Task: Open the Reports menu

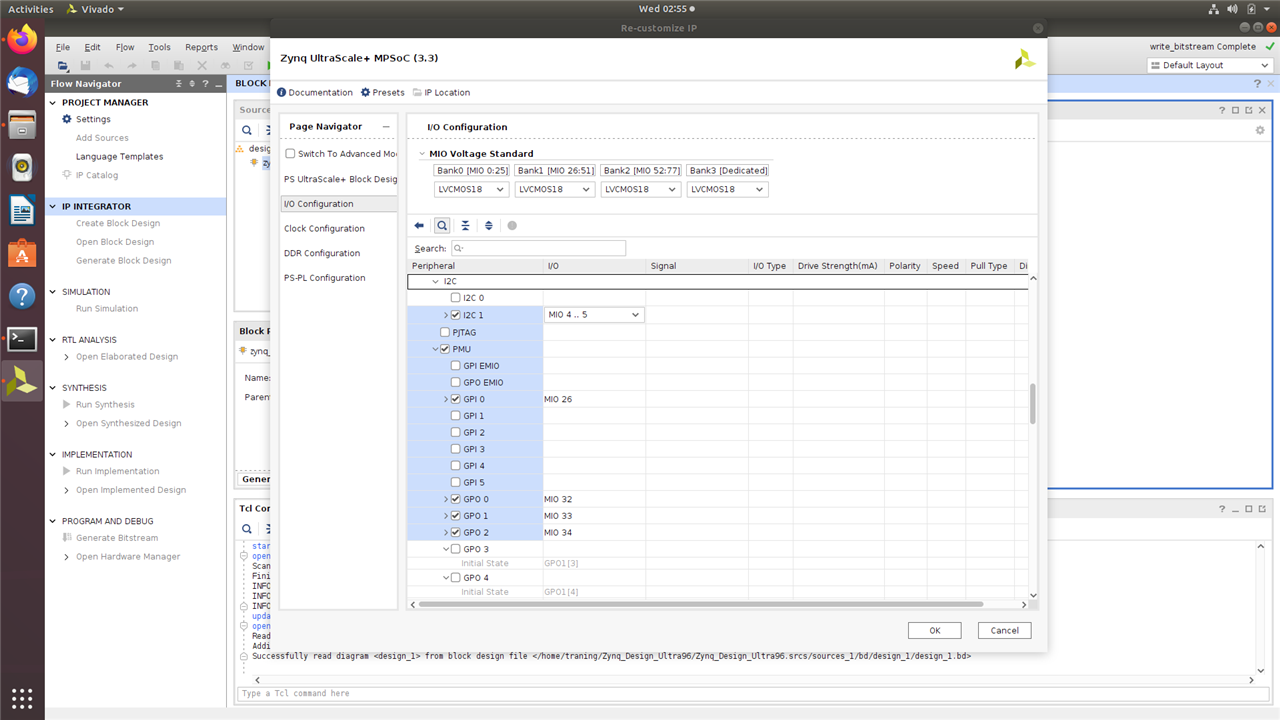Action: click(x=201, y=47)
